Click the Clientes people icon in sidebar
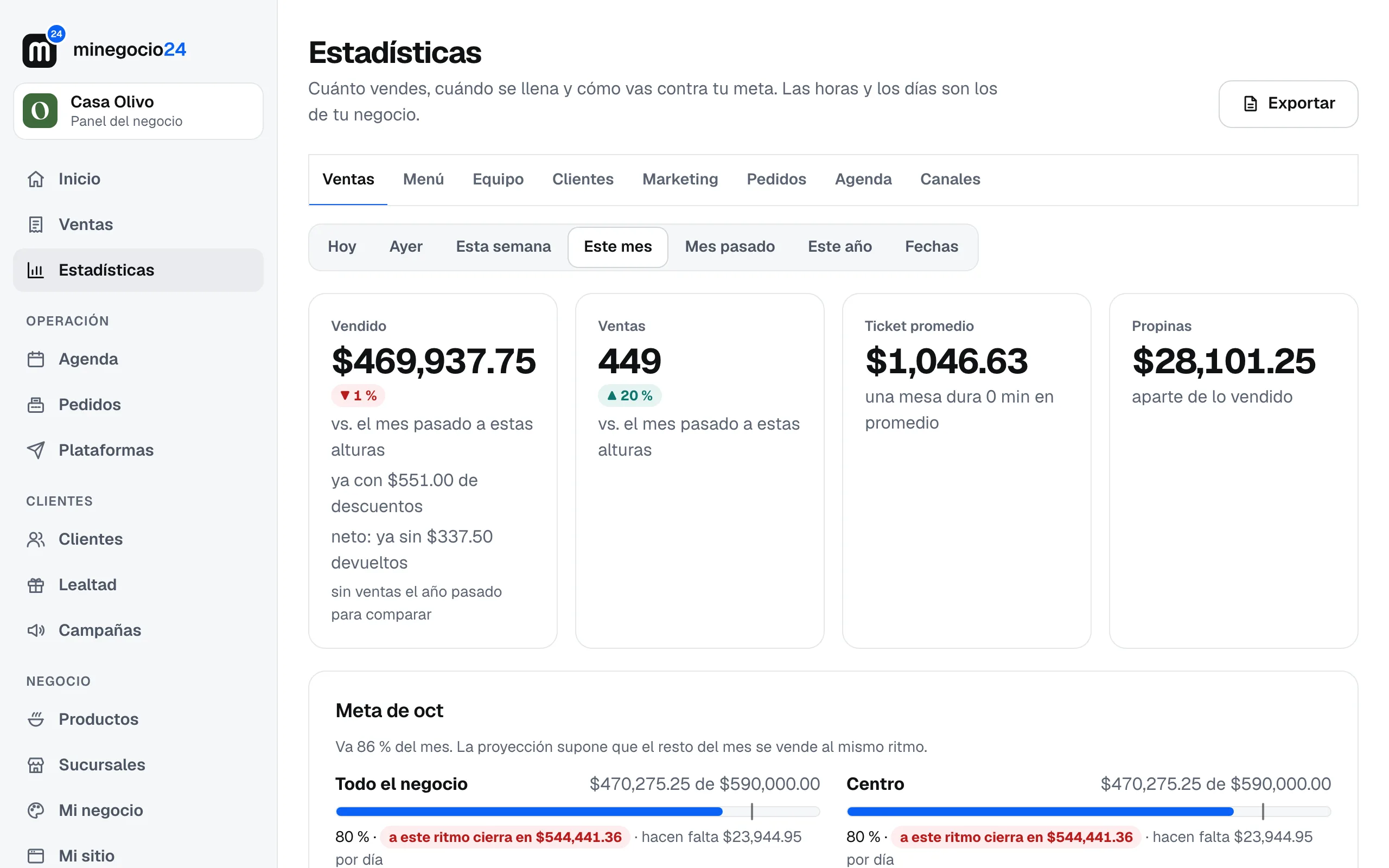Image resolution: width=1389 pixels, height=868 pixels. 36,540
